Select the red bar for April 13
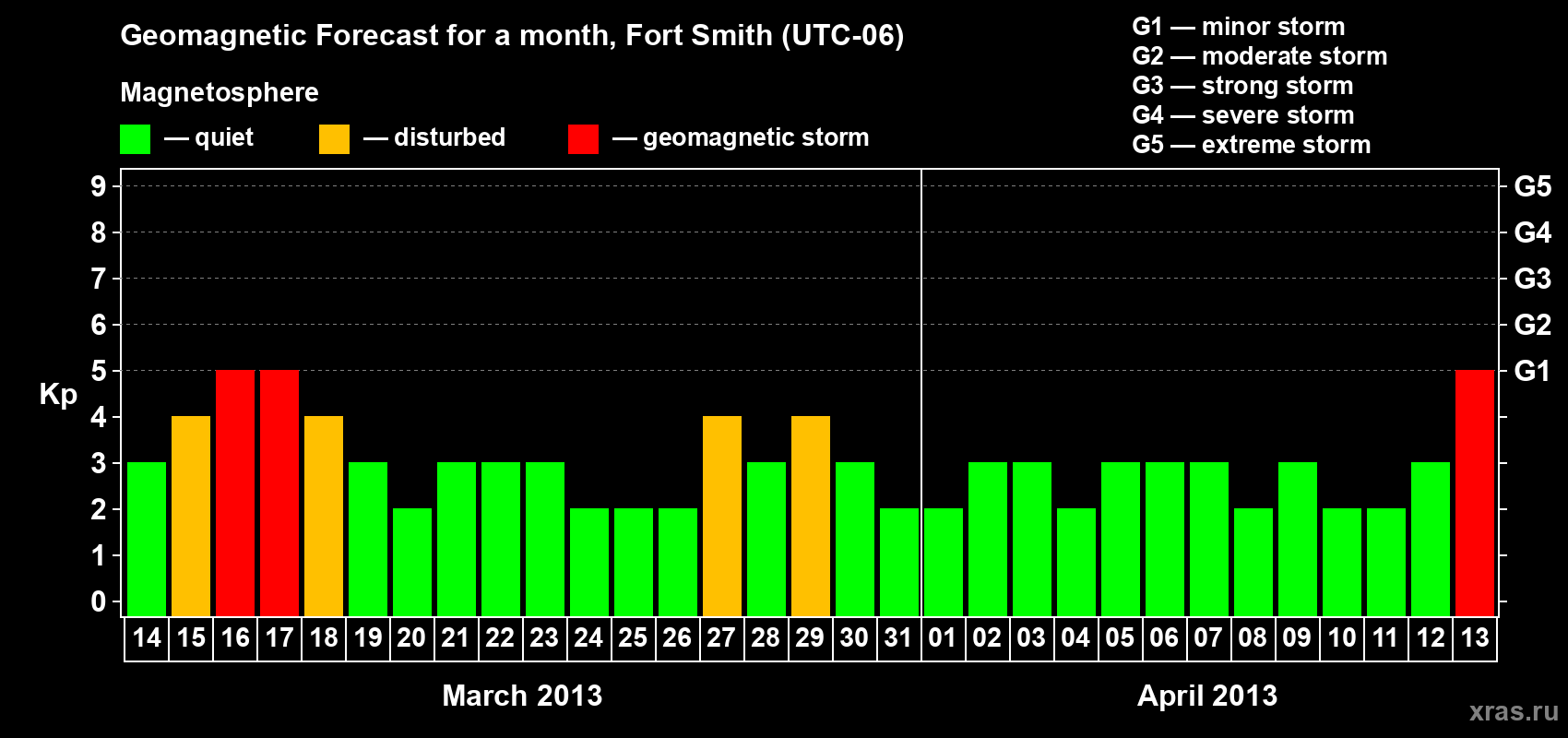 1475,494
